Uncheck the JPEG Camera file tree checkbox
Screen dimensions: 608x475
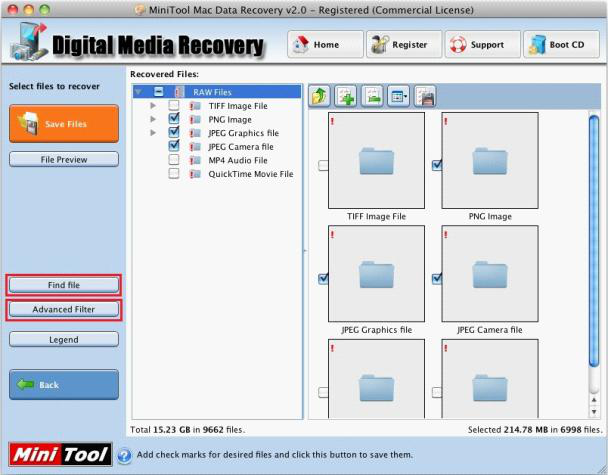pyautogui.click(x=174, y=145)
